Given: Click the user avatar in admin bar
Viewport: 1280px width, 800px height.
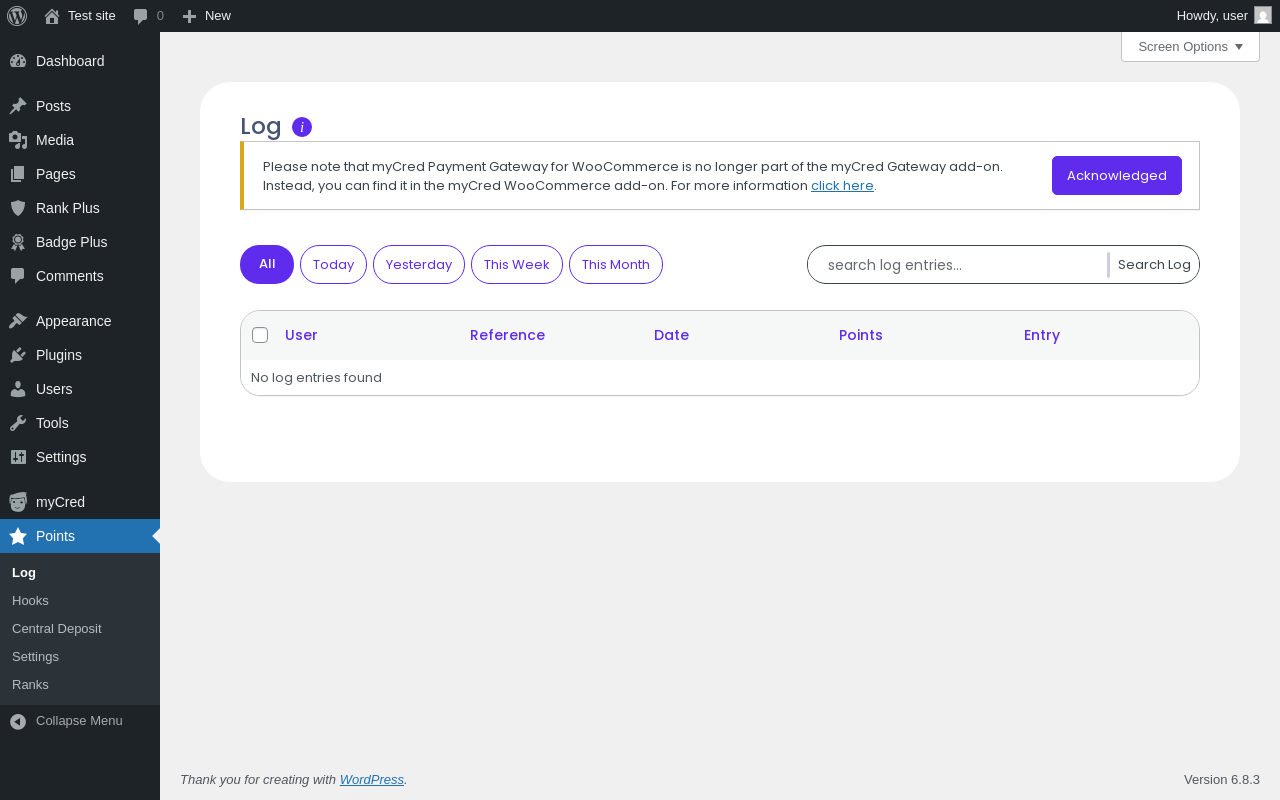Looking at the screenshot, I should tap(1263, 15).
